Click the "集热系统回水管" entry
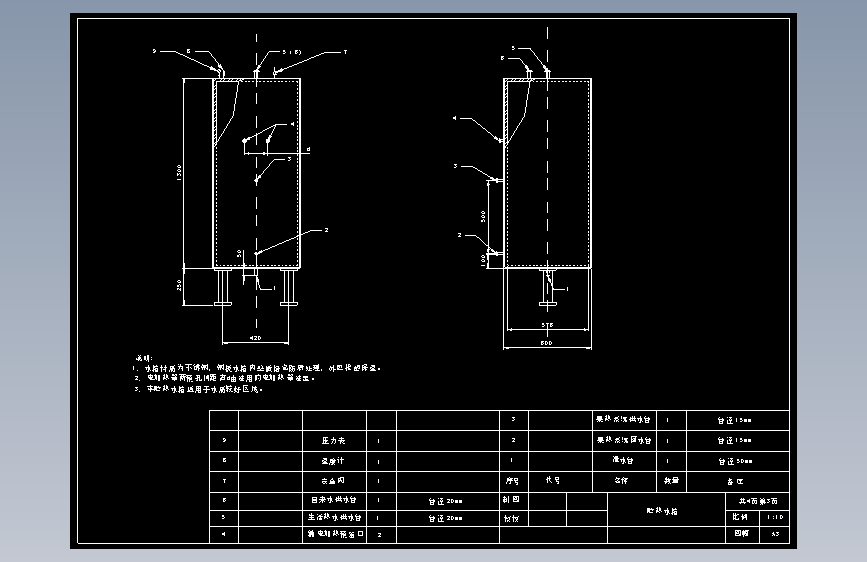Viewport: 867px width, 562px height. tap(624, 440)
